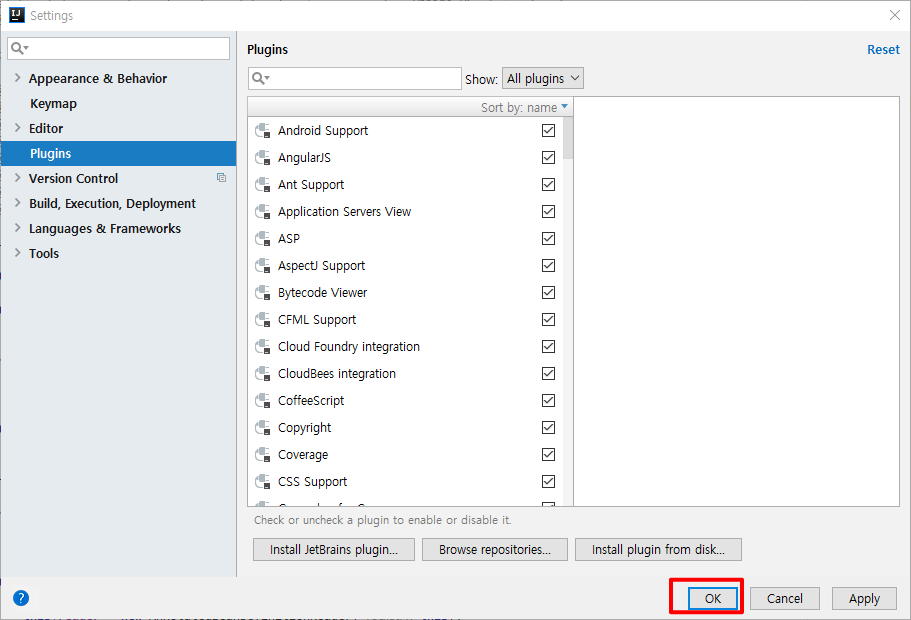
Task: Expand the Appearance & Behavior tree node
Action: pos(17,78)
